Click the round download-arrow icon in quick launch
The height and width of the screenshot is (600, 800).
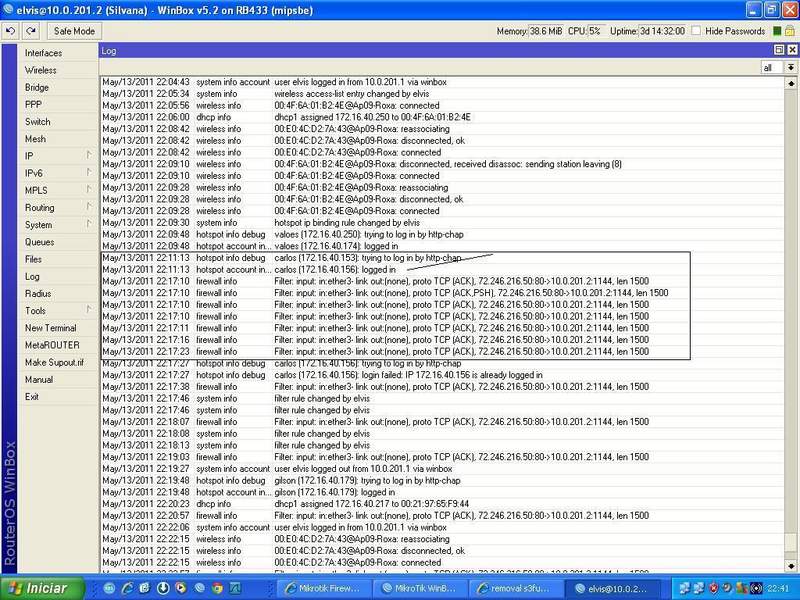(163, 588)
